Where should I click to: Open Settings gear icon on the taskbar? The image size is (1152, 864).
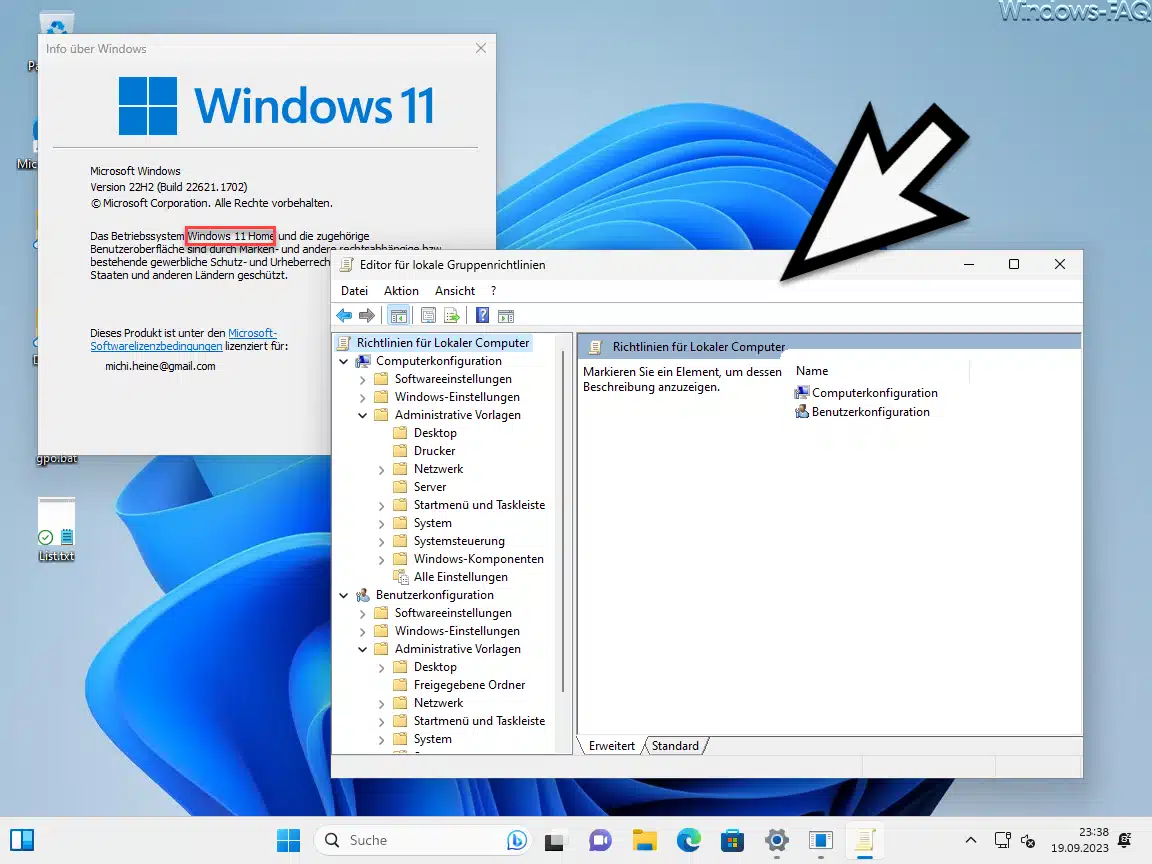(x=777, y=840)
